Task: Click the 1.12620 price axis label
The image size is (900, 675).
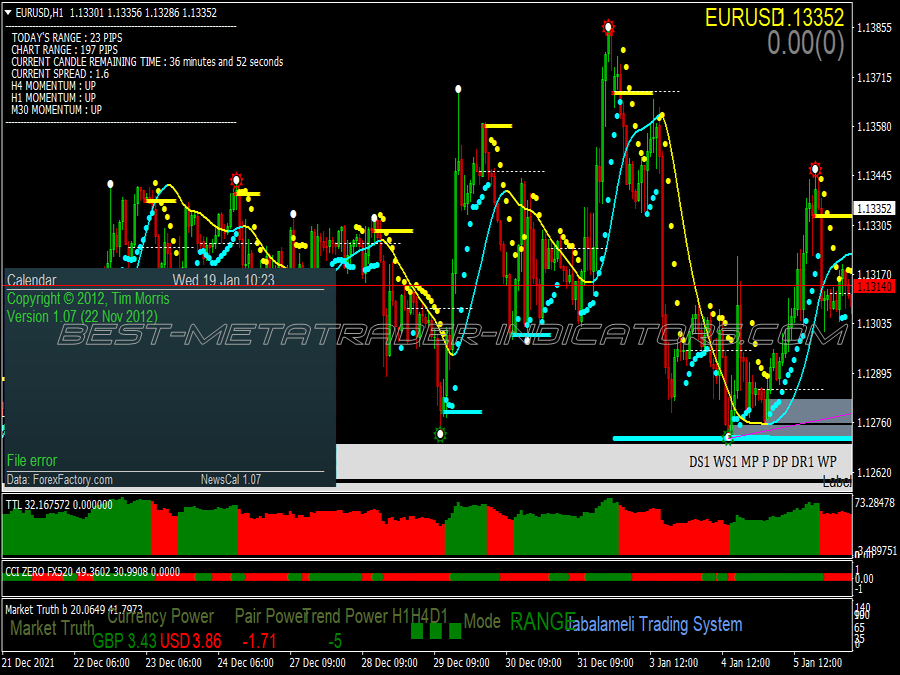Action: (874, 473)
